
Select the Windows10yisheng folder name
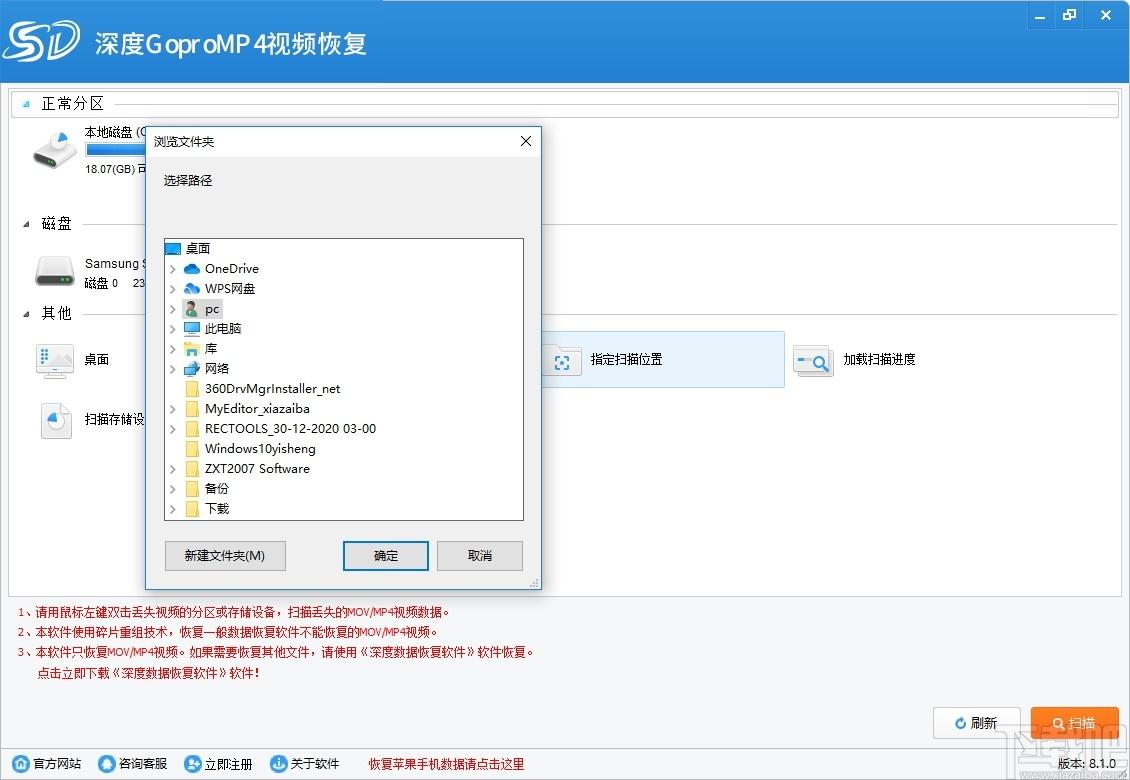(x=260, y=449)
